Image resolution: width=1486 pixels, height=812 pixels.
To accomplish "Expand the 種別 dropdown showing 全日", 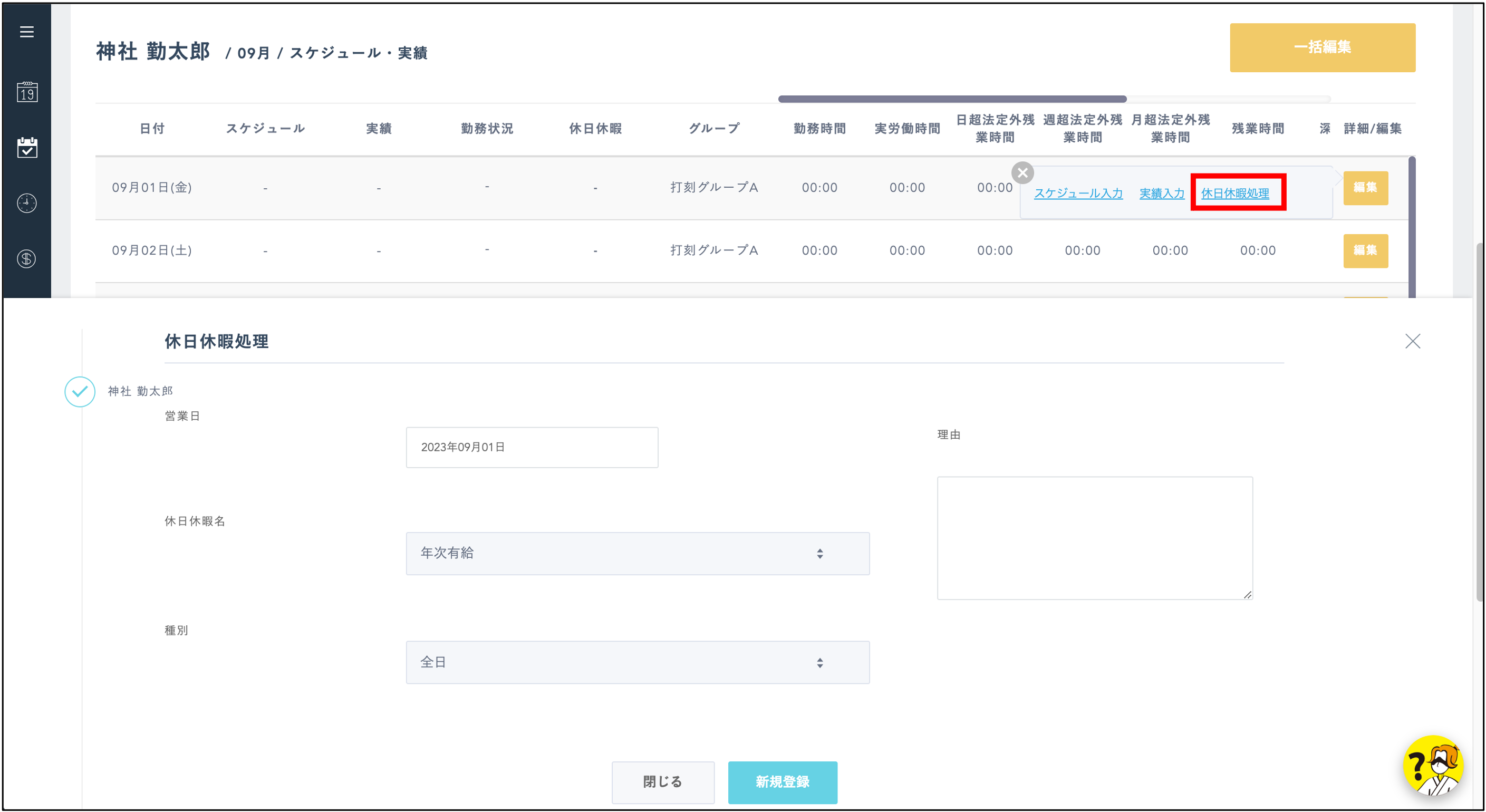I will coord(638,662).
